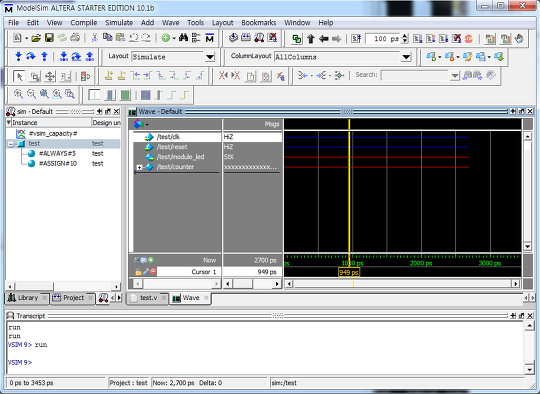Zoom out on the waveform with the magnifier minus
Viewport: 540px width, 394px height.
point(31,94)
